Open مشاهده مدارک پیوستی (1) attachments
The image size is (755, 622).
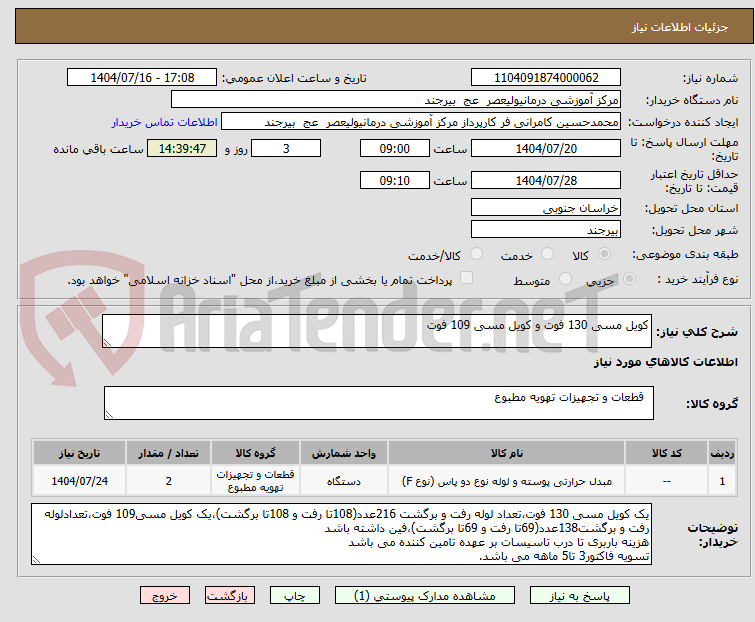[425, 596]
